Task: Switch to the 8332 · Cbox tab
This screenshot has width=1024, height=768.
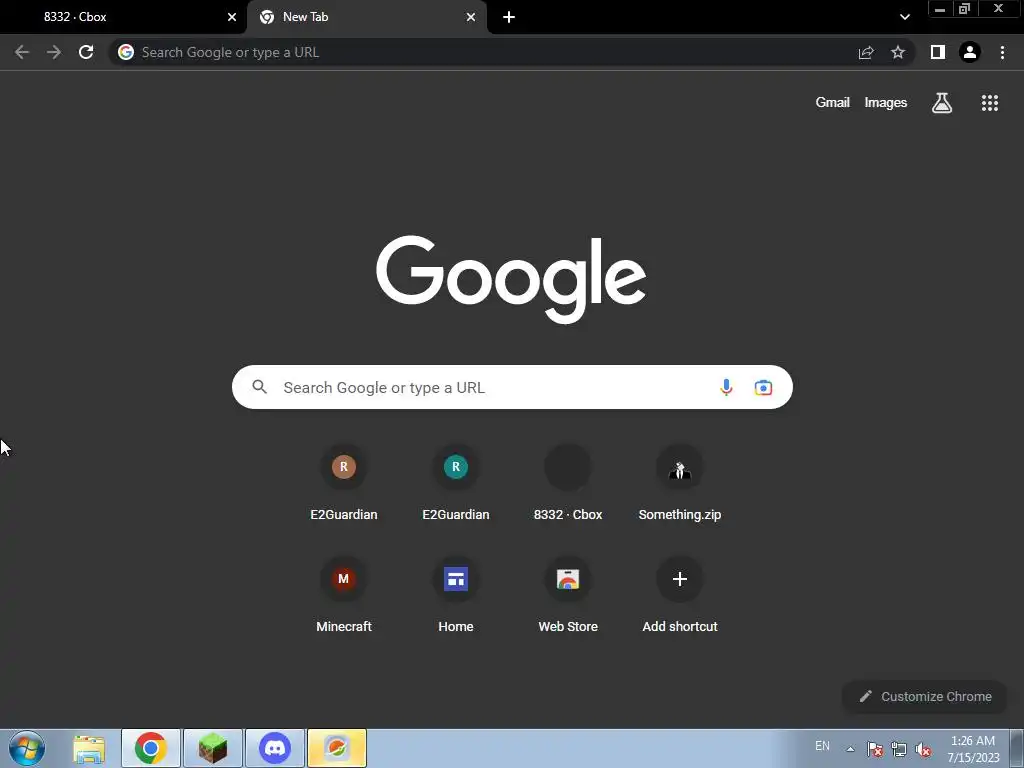Action: tap(123, 17)
